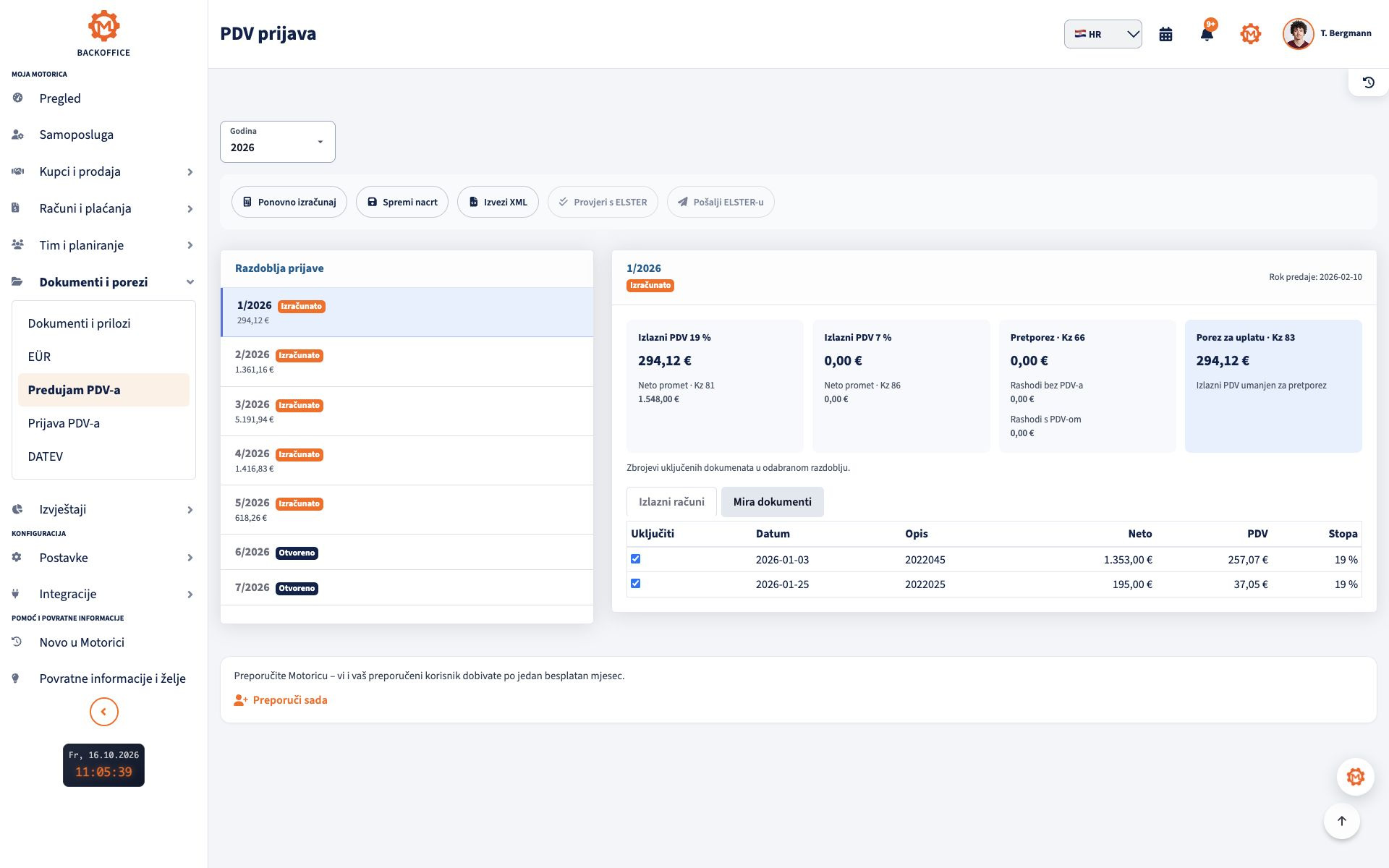
Task: Click Spremi nacrt button
Action: 402,202
